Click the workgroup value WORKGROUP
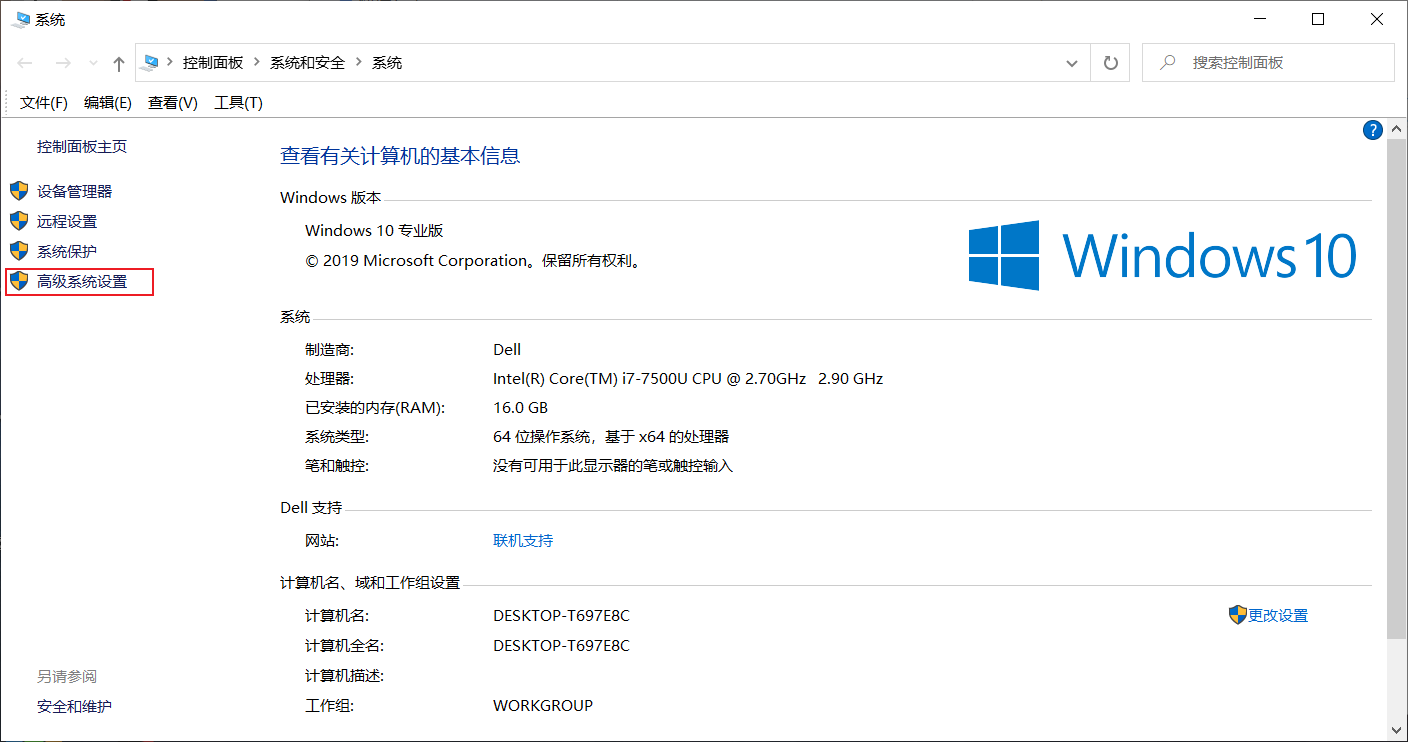 click(x=543, y=706)
